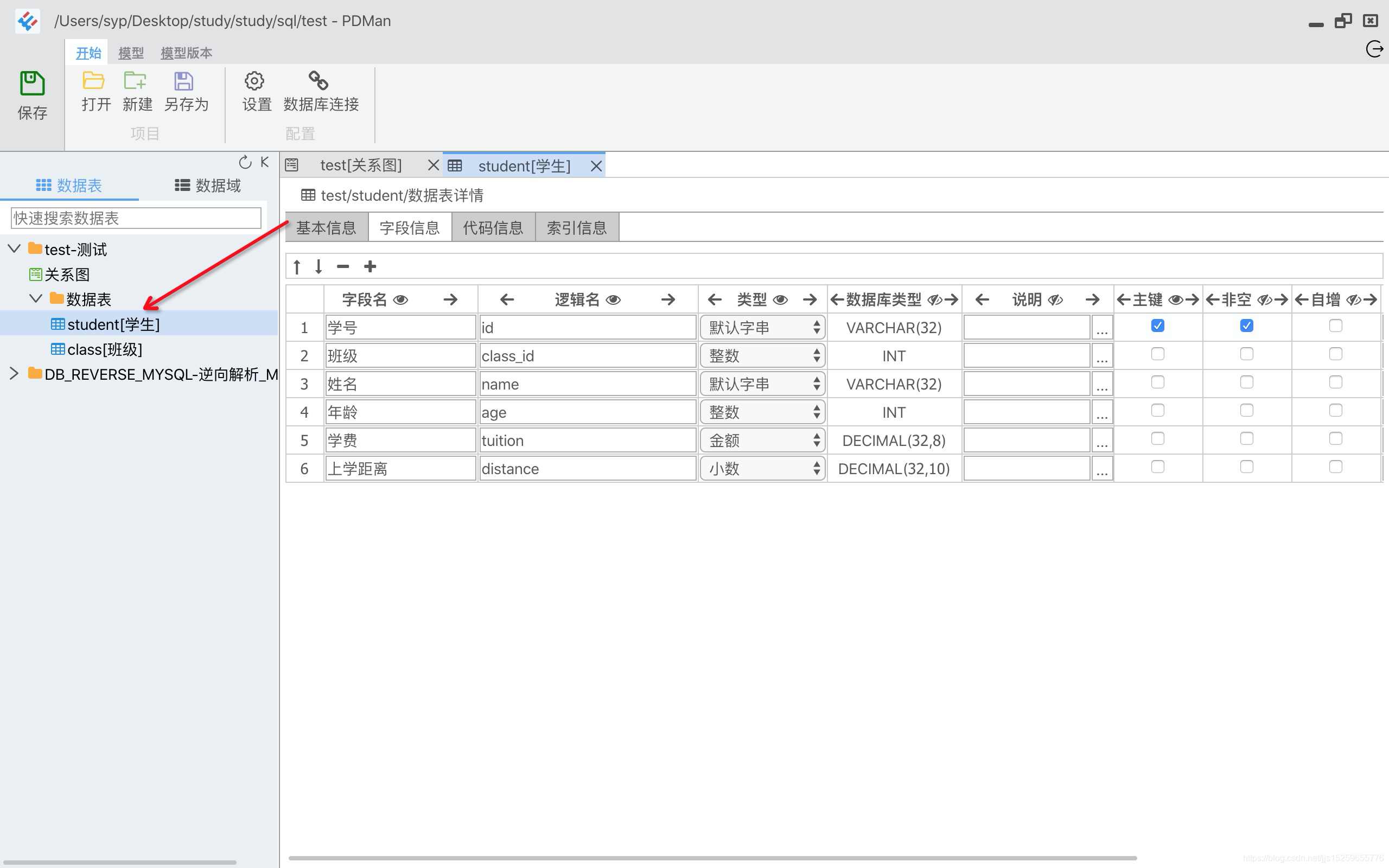Switch to the 模型 ribbon tab
Screen dimensions: 1389x868
click(x=131, y=52)
